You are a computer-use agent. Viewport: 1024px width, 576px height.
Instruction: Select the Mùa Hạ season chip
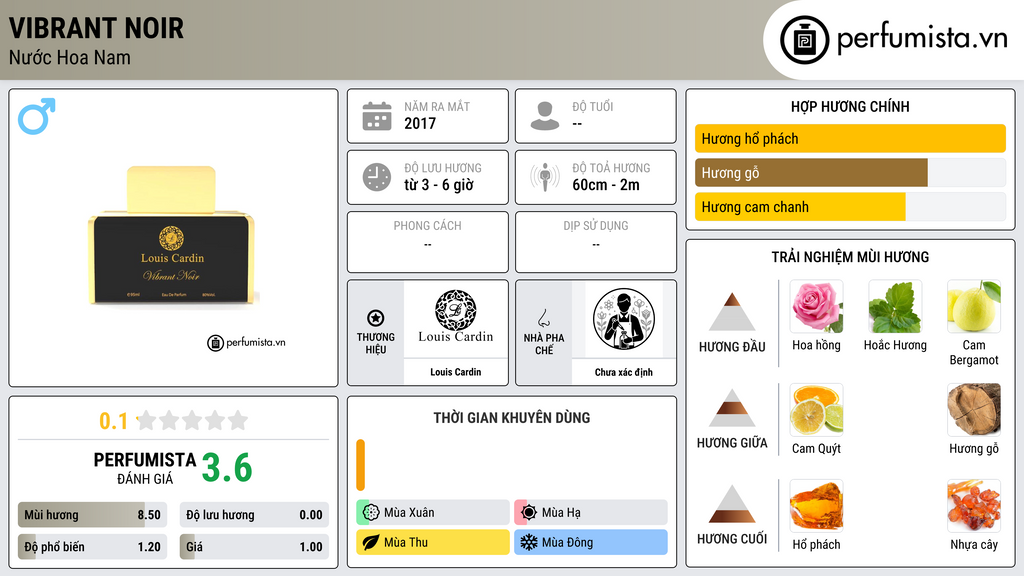point(590,513)
